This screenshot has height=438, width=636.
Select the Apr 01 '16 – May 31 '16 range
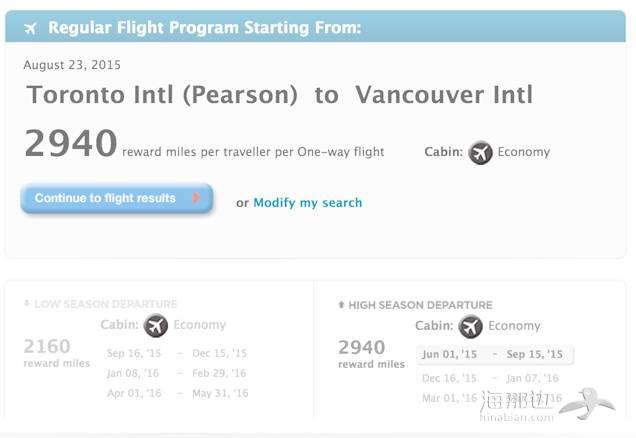[178, 393]
